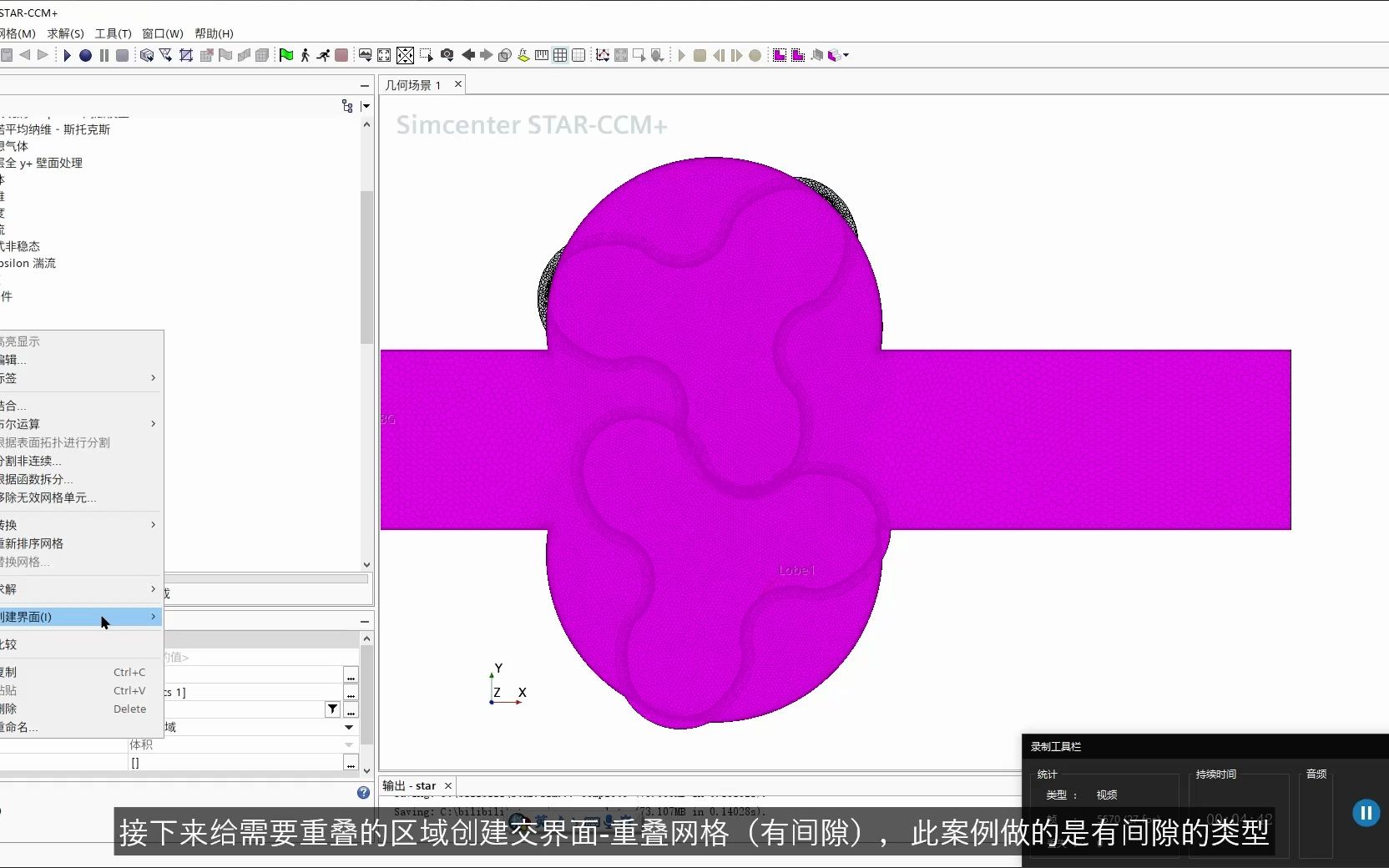This screenshot has width=1389, height=868.
Task: Click the green flag initialize icon
Action: point(286,55)
